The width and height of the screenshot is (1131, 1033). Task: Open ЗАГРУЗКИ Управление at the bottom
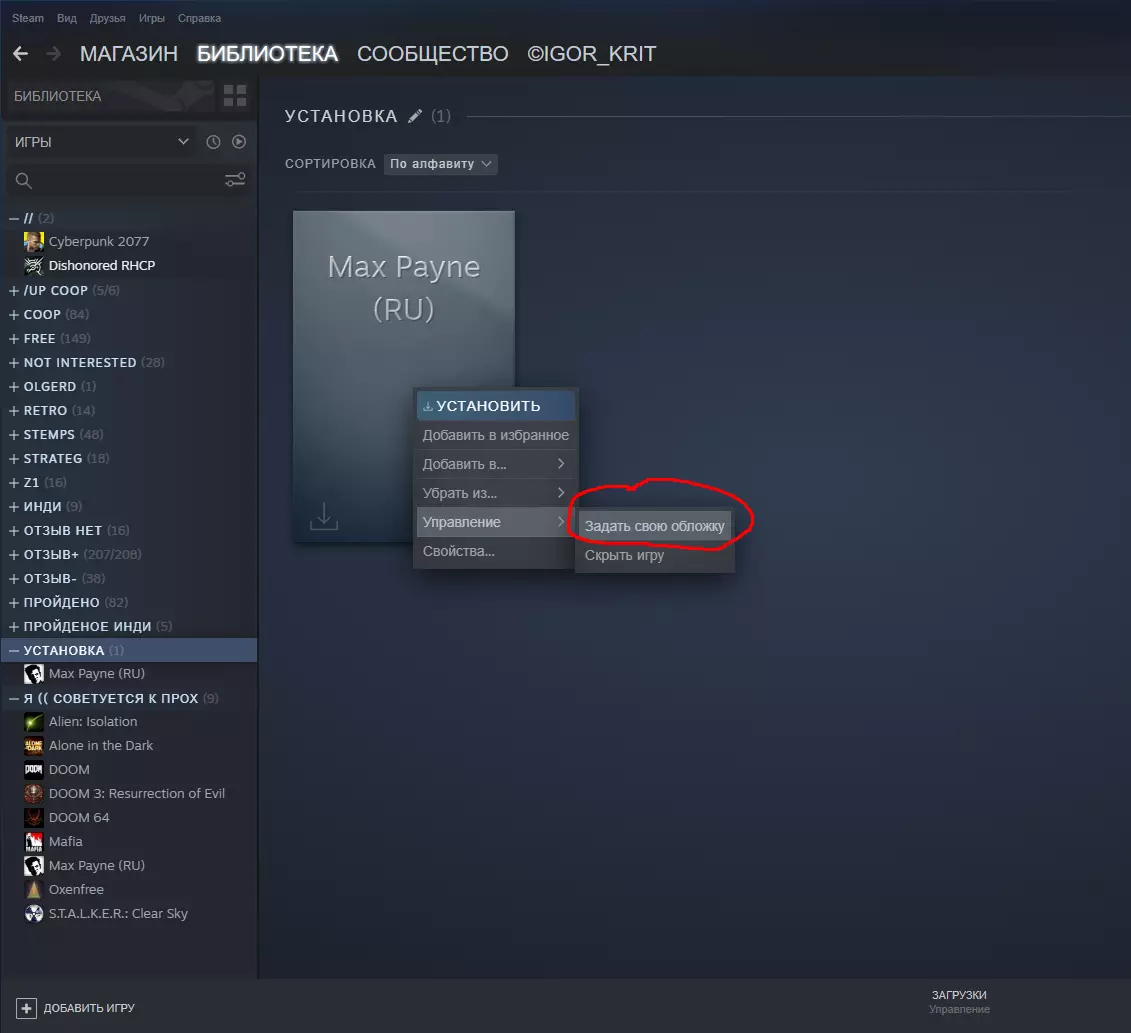959,1001
